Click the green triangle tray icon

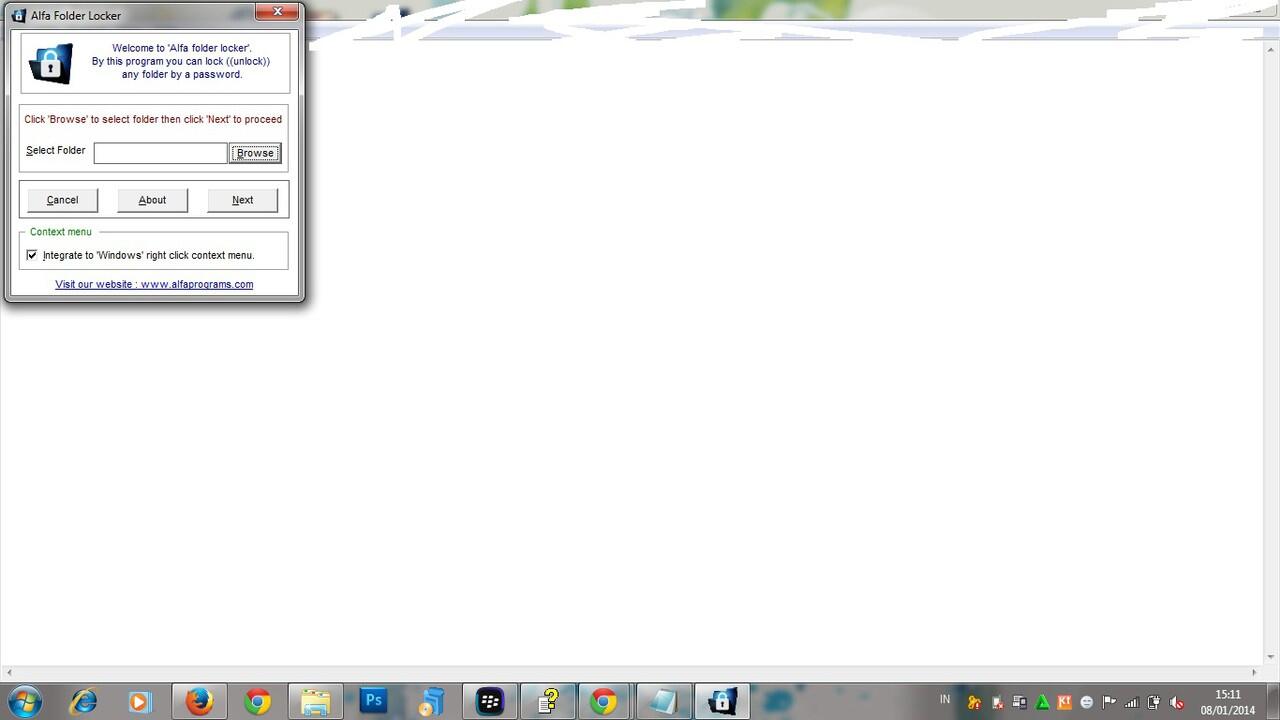[x=1042, y=702]
